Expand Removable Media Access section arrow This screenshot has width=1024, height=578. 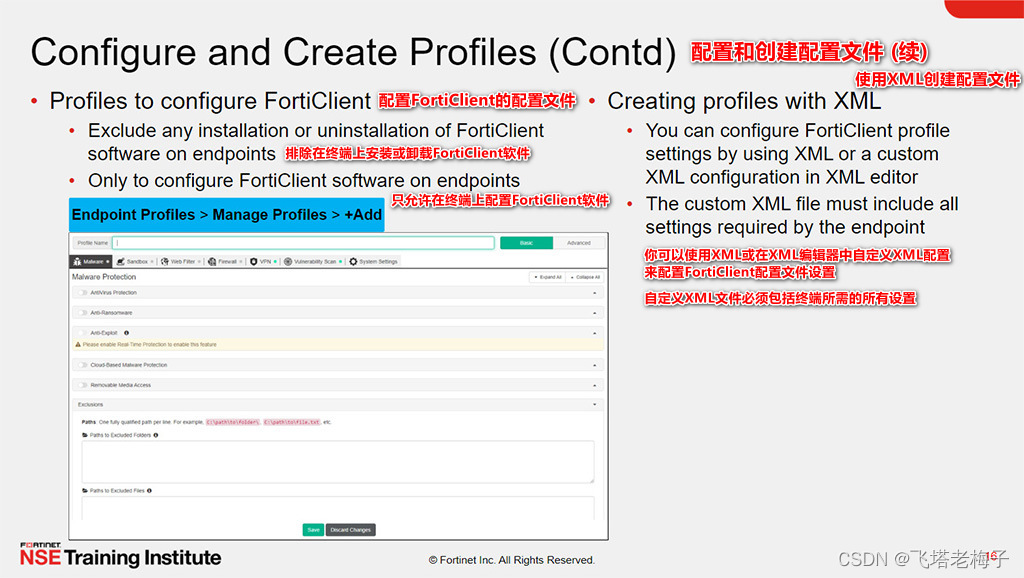(594, 385)
